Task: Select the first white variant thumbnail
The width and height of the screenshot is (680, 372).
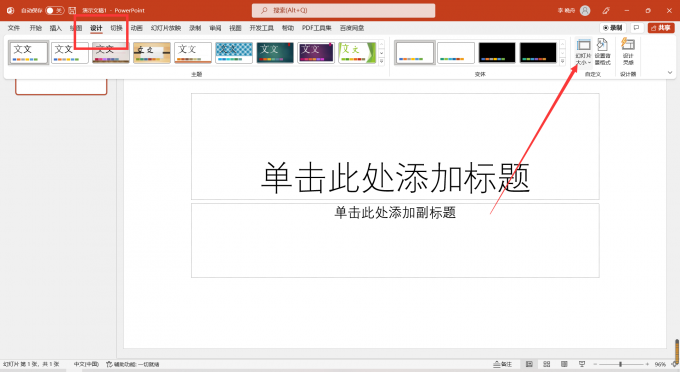Action: (x=415, y=52)
